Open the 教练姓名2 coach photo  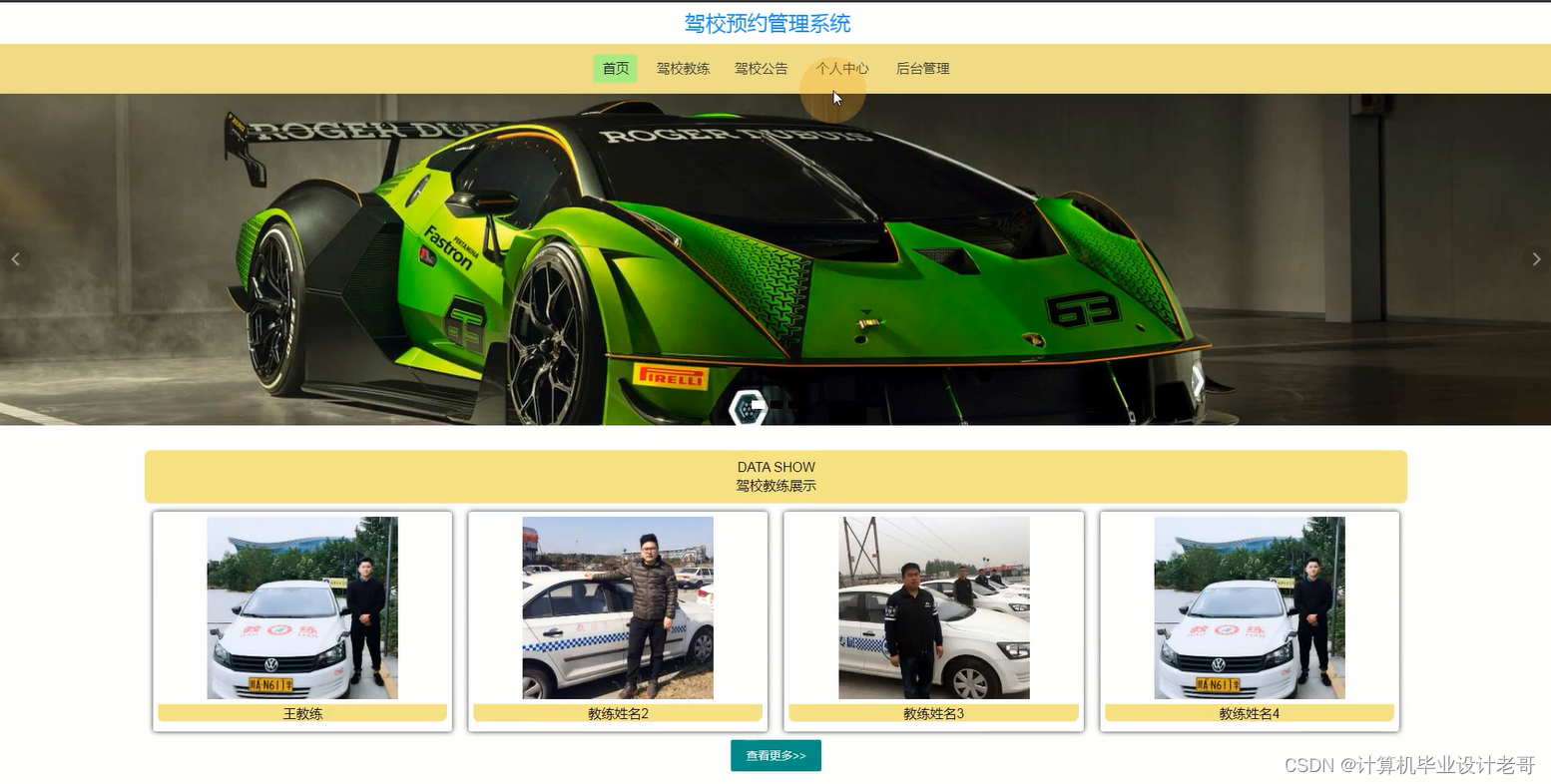coord(618,607)
